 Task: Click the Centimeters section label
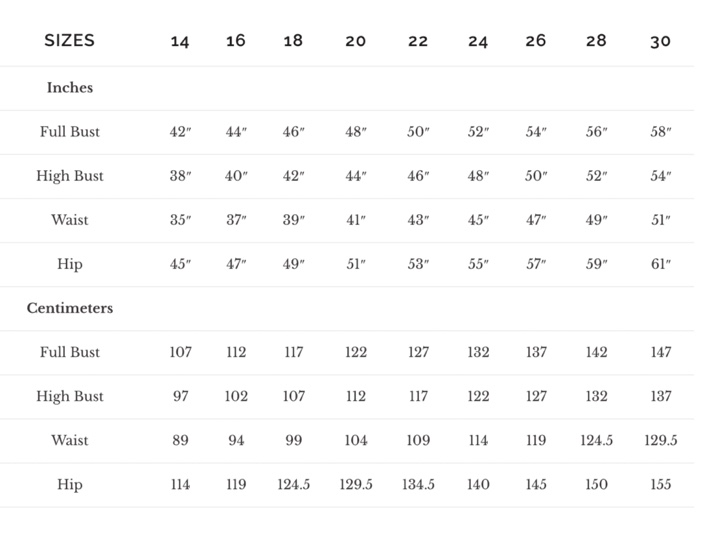point(69,308)
